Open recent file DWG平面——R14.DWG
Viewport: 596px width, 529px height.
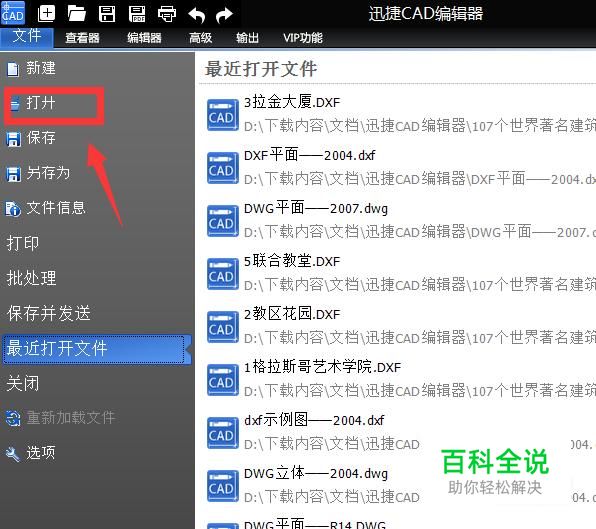click(x=315, y=524)
